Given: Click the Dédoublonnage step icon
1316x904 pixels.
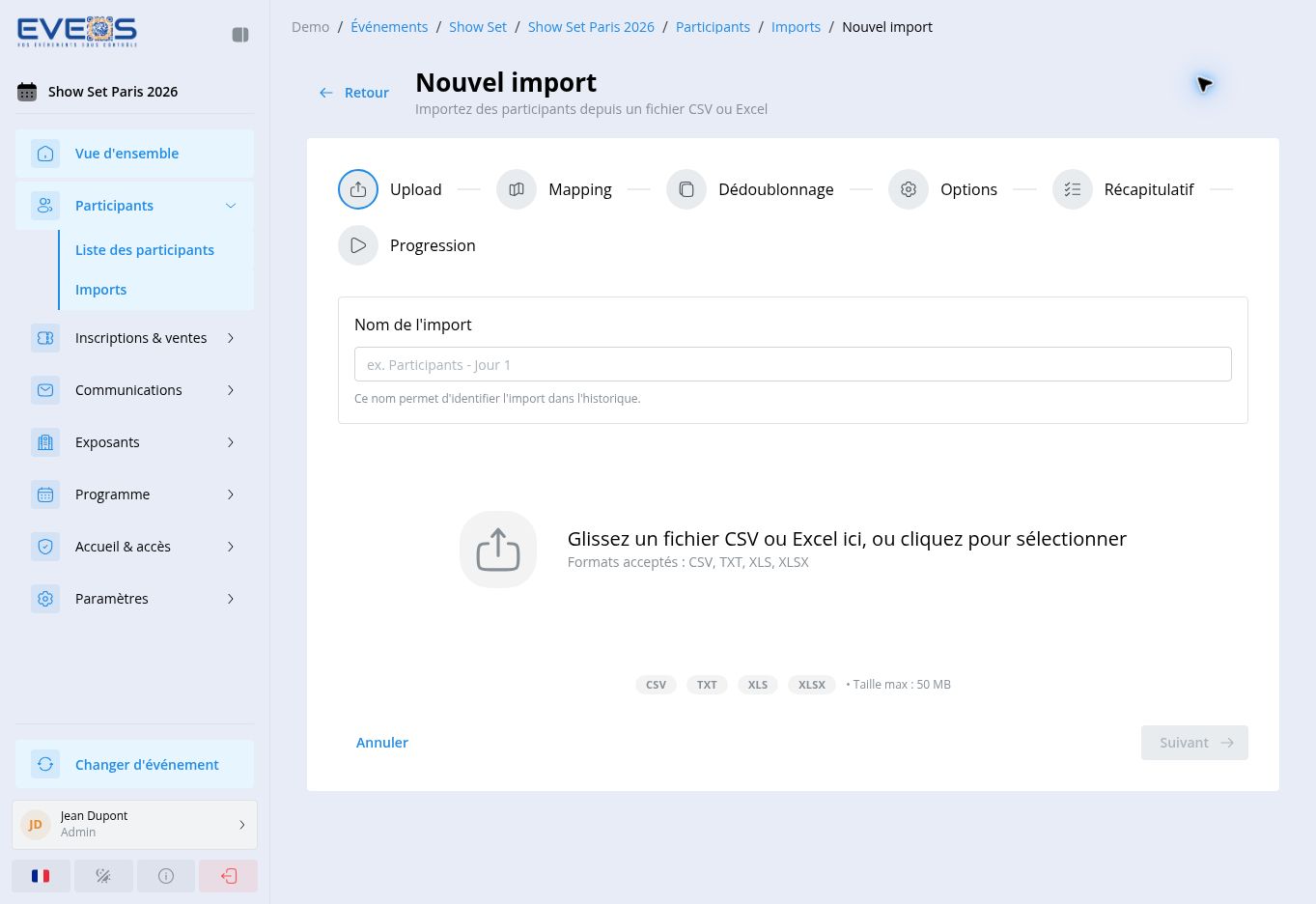Looking at the screenshot, I should click(x=686, y=189).
